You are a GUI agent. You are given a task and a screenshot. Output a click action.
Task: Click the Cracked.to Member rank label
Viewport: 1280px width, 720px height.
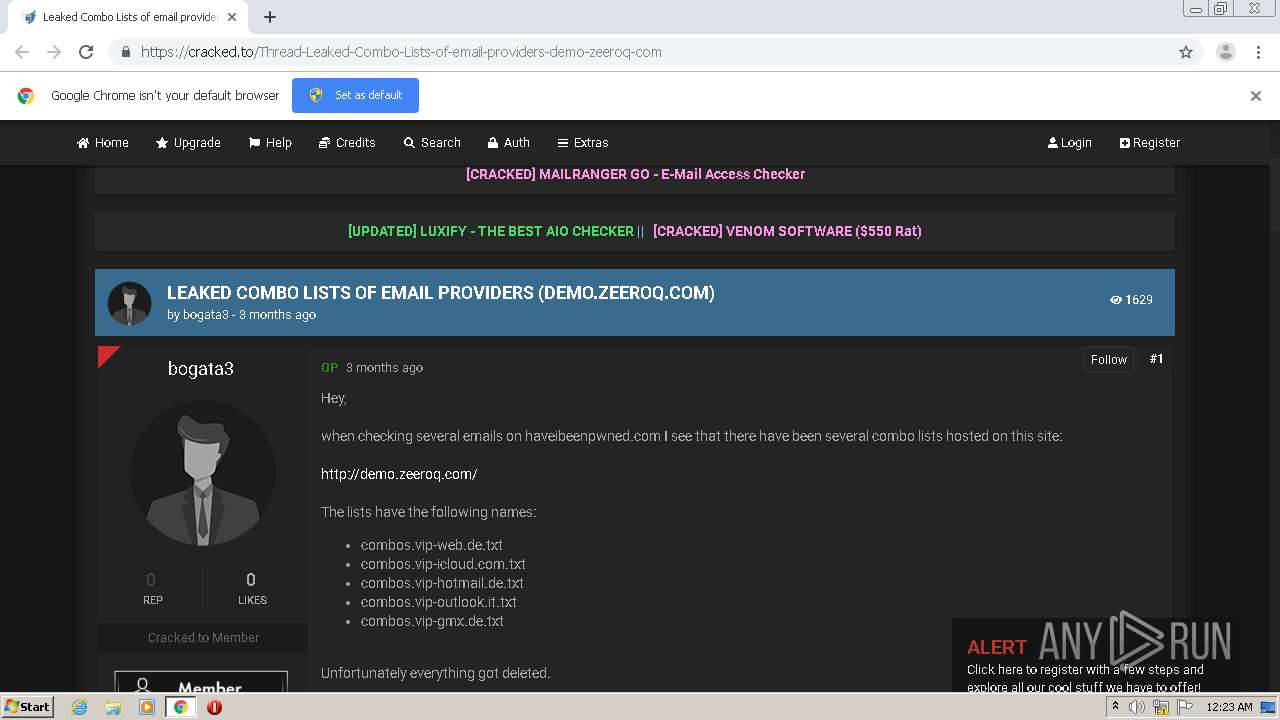[x=203, y=638]
